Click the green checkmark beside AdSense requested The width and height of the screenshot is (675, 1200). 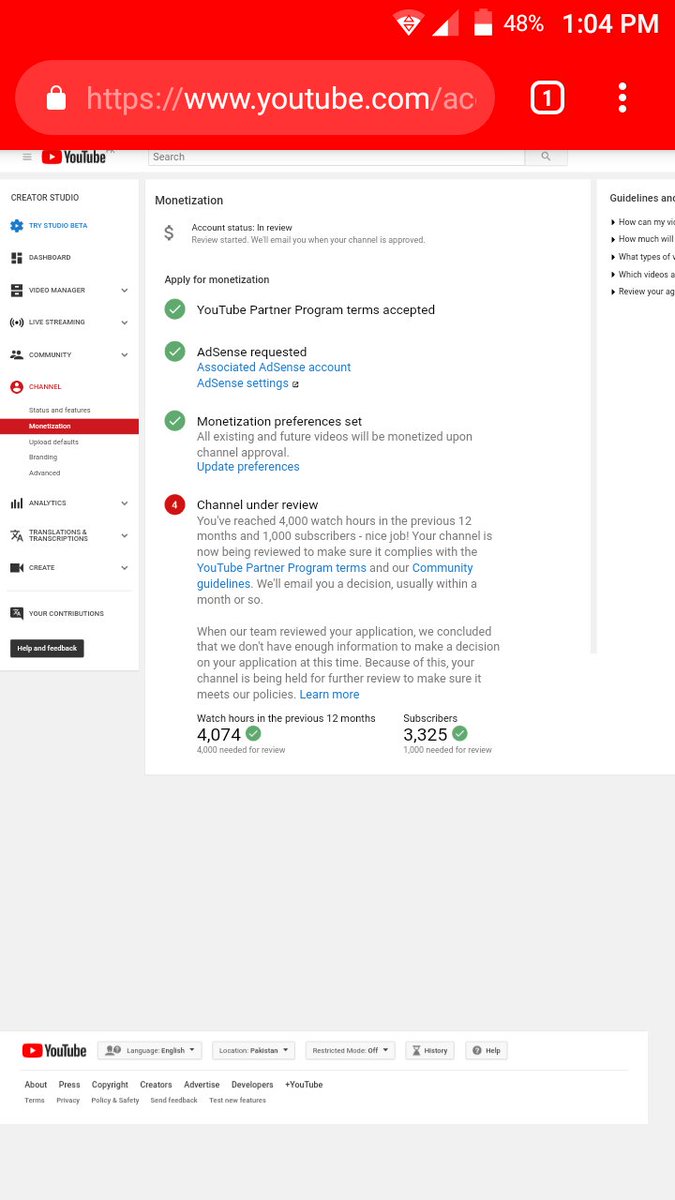coord(175,352)
